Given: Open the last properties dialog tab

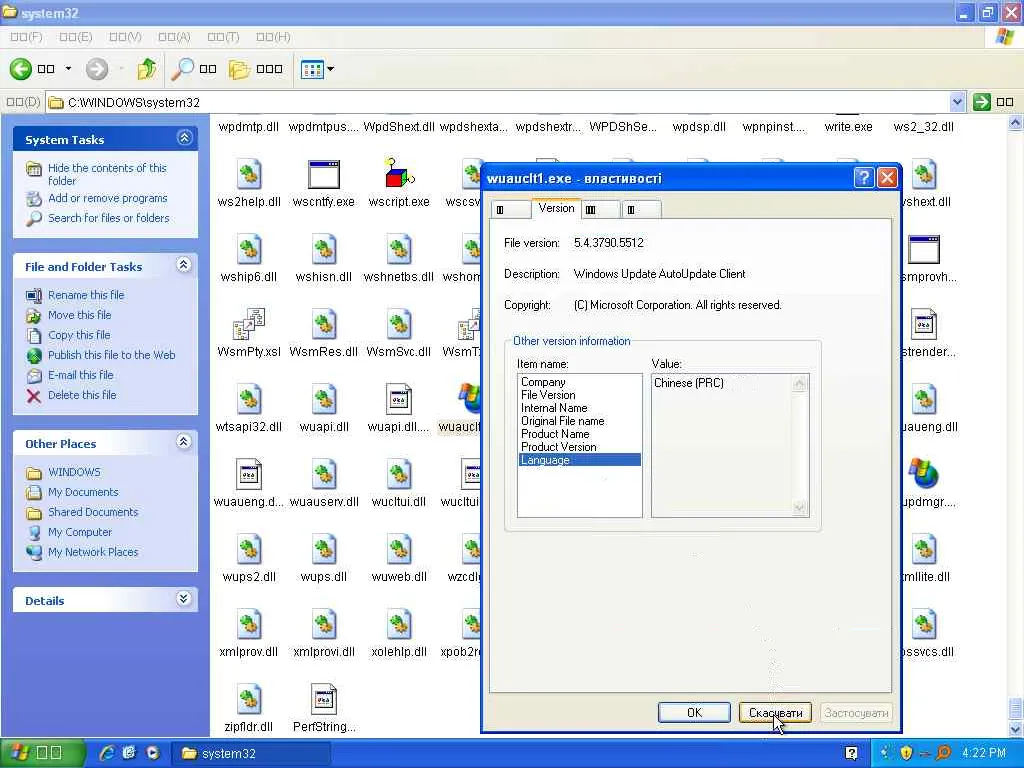Looking at the screenshot, I should tap(640, 210).
